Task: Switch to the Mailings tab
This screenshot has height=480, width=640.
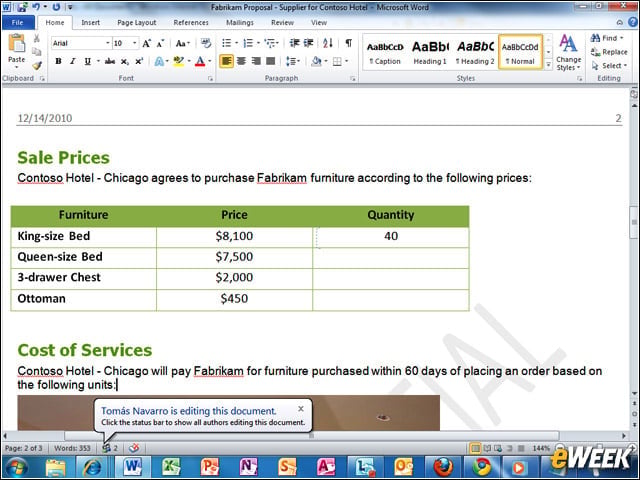Action: coord(240,22)
